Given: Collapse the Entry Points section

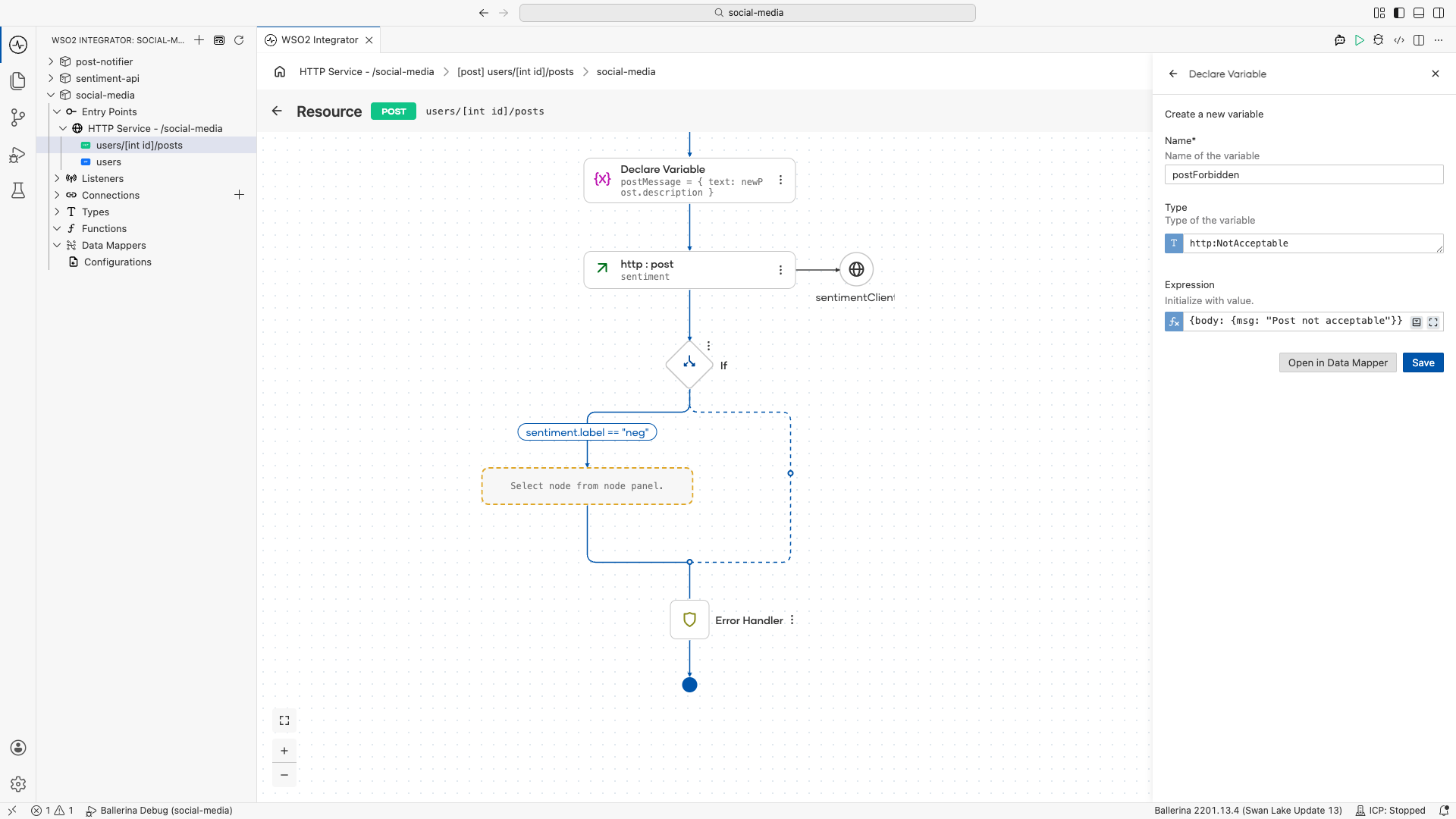Looking at the screenshot, I should pyautogui.click(x=57, y=111).
